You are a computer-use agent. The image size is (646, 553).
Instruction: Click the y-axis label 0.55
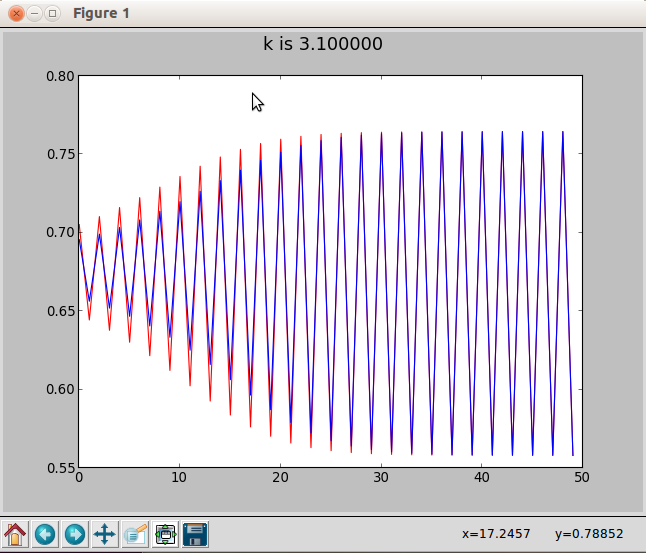click(60, 468)
